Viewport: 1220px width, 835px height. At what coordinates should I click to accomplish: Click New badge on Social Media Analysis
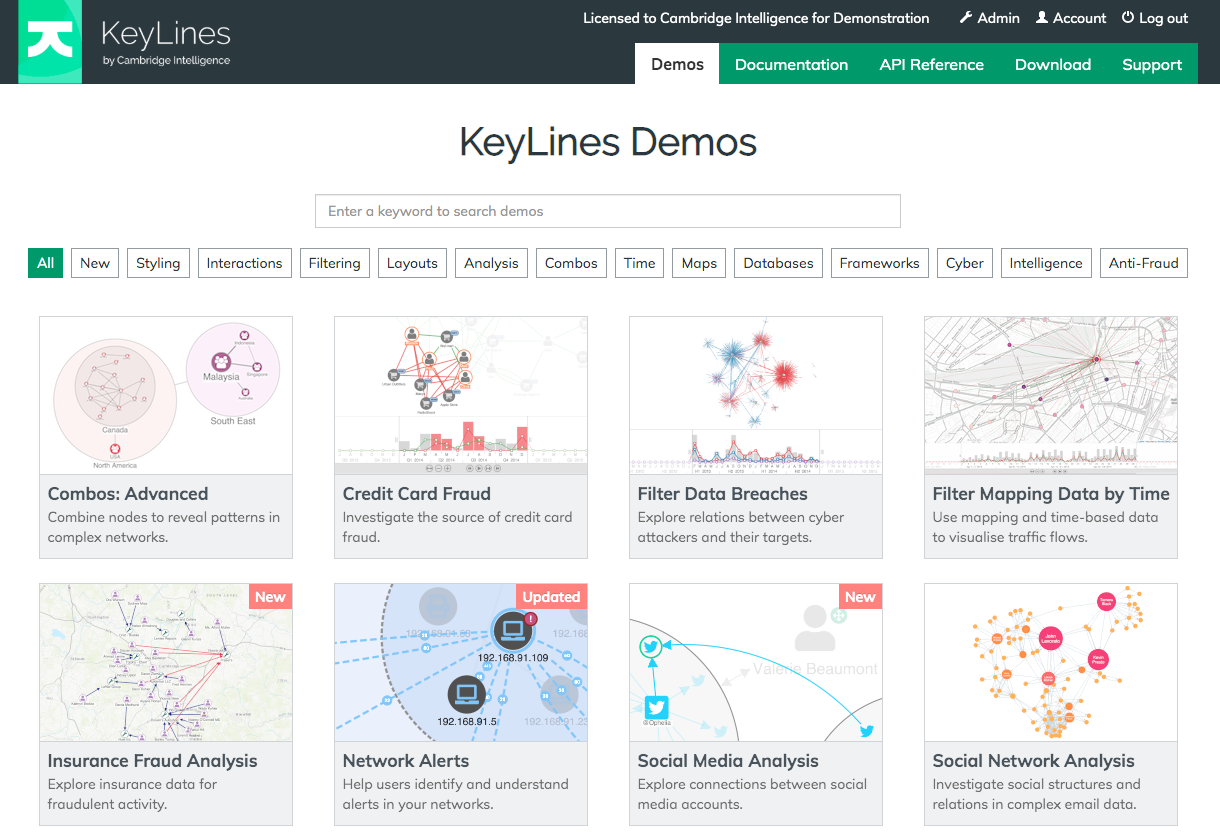(860, 597)
